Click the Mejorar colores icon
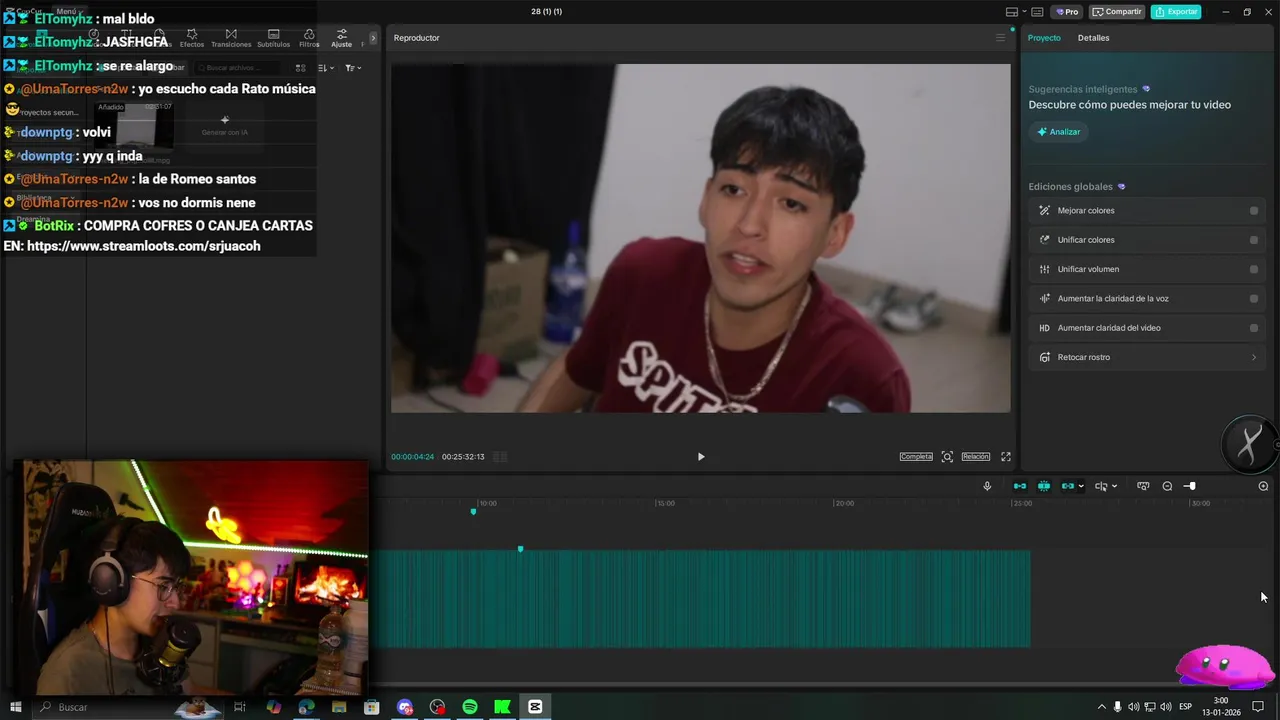This screenshot has width=1280, height=720. pyautogui.click(x=1044, y=211)
